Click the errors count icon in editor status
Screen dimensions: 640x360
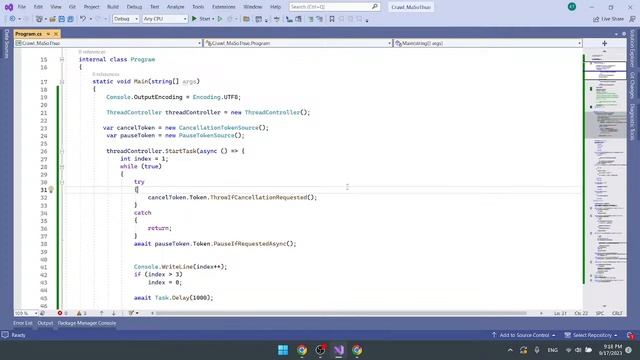[x=60, y=313]
